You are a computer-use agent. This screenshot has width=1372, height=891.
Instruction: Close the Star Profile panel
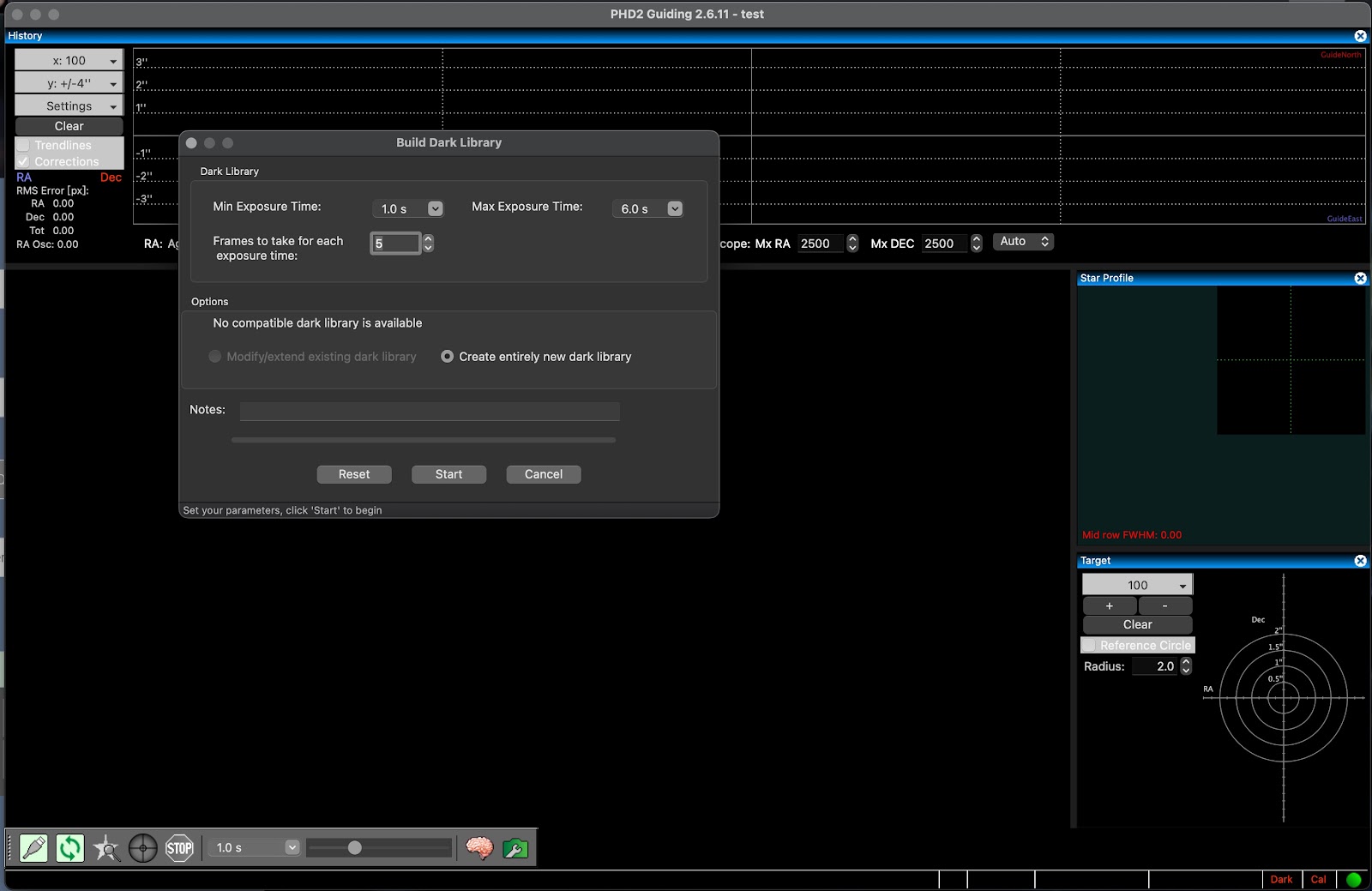[x=1360, y=278]
